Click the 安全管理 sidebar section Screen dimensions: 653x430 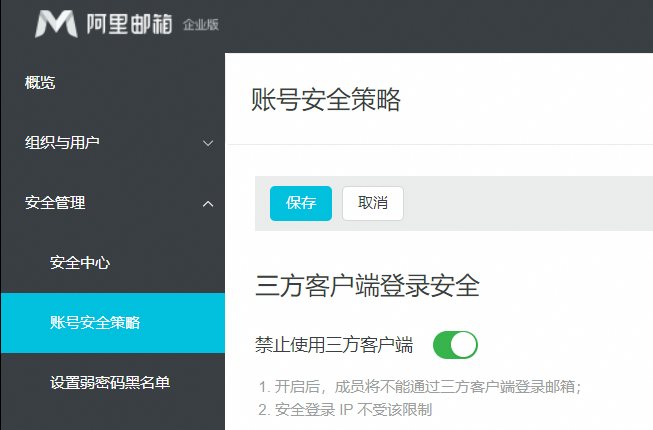[x=55, y=203]
